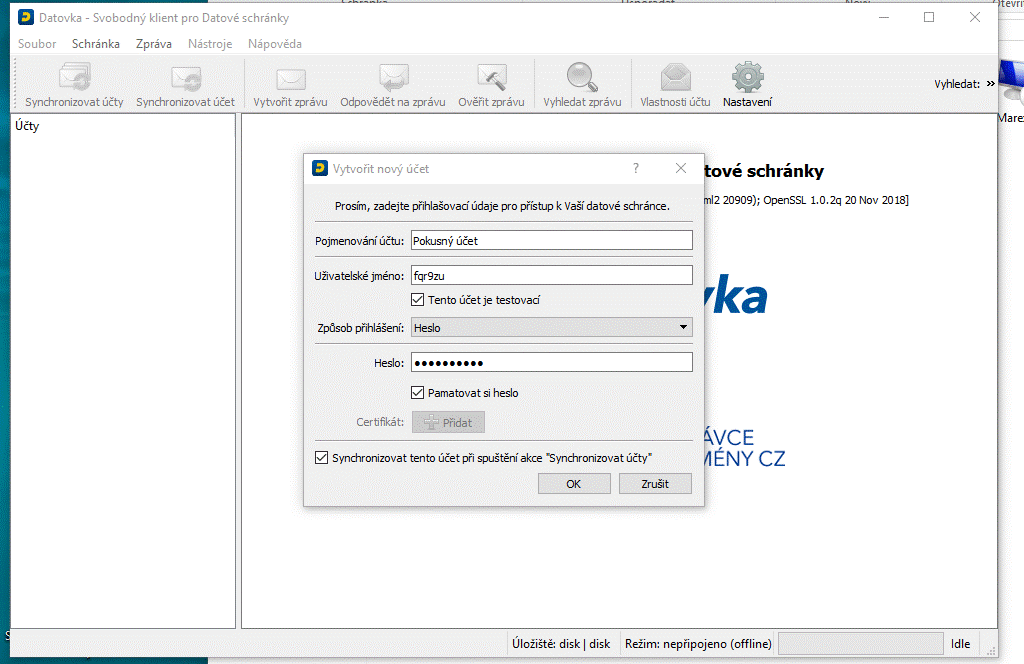The image size is (1024, 664).
Task: Click the Účty header in the left panel
Action: [x=27, y=125]
